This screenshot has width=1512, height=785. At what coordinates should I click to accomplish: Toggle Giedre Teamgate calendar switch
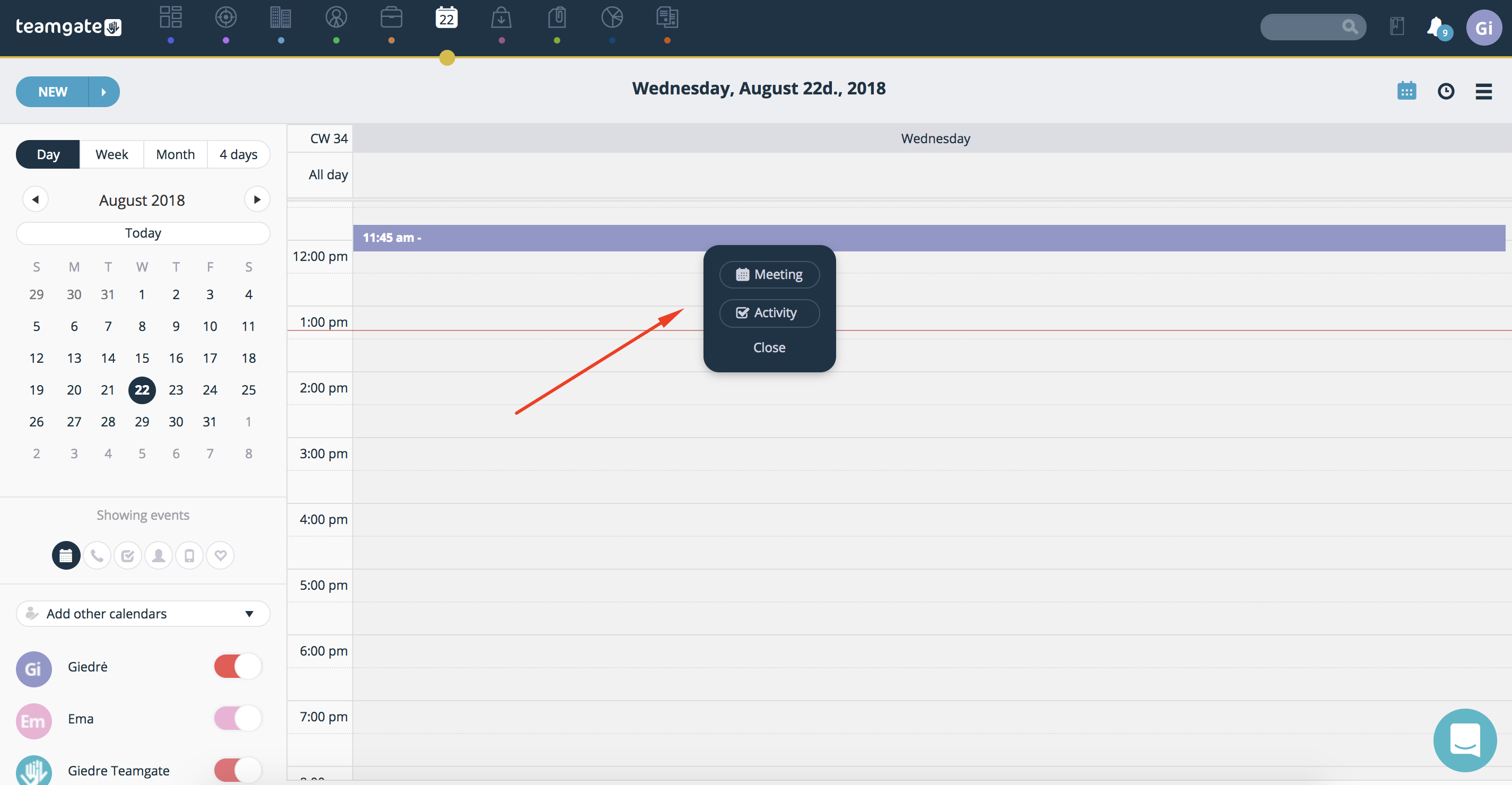(238, 770)
